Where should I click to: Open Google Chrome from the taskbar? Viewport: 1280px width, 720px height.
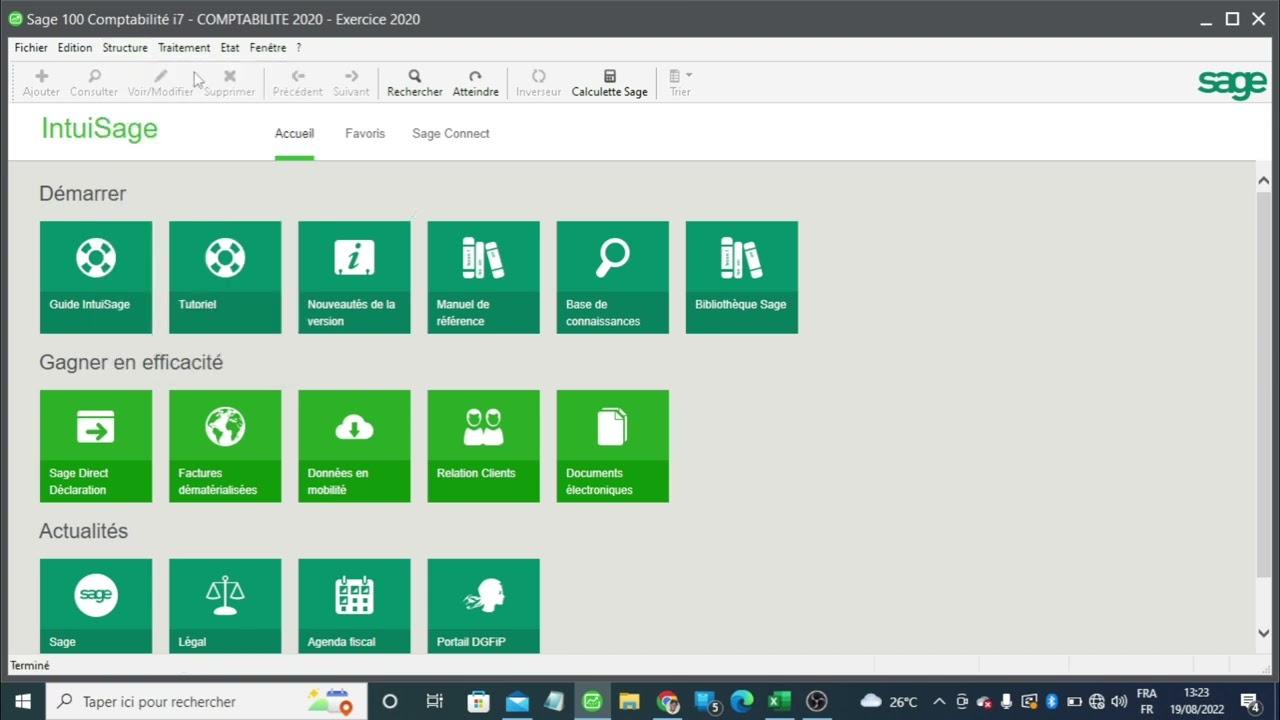coord(668,702)
